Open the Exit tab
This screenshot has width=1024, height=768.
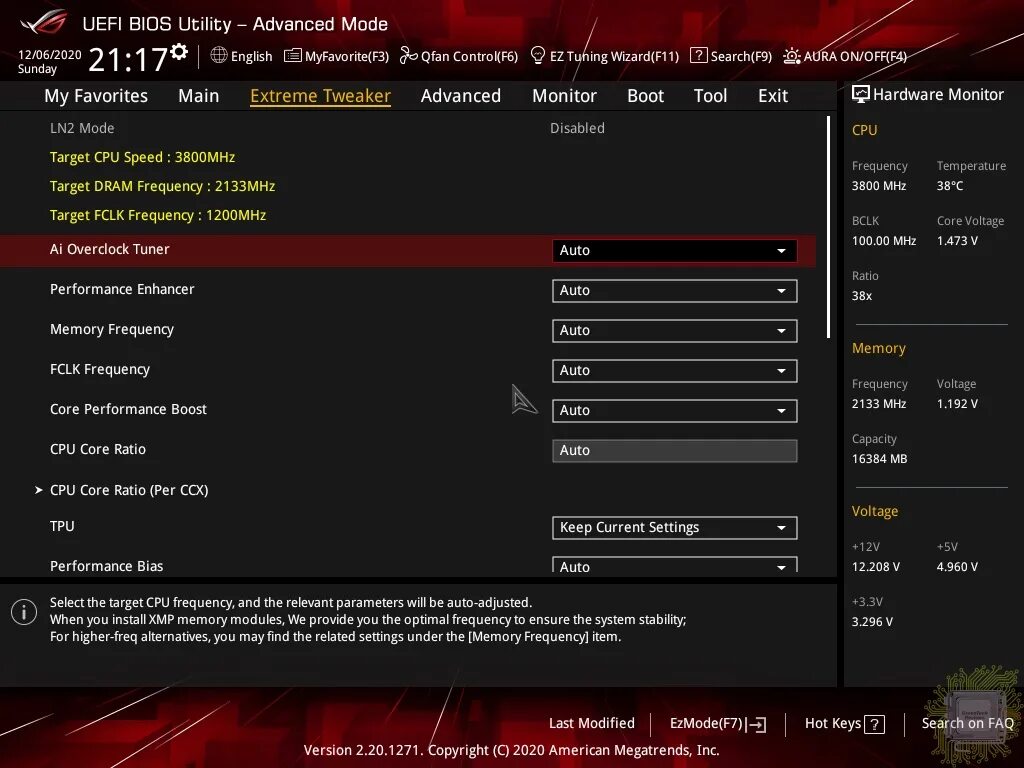[773, 96]
